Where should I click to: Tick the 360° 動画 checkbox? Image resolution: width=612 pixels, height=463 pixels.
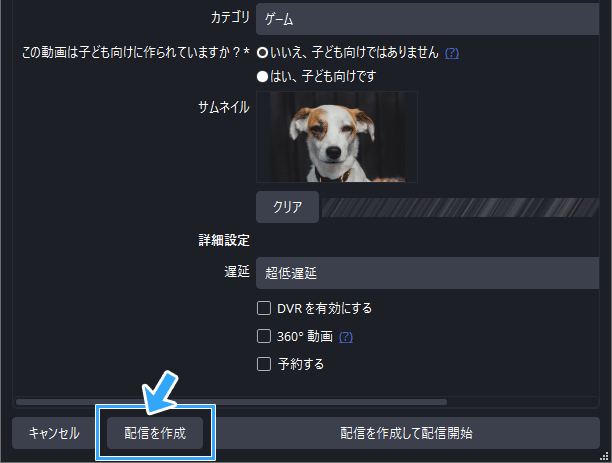(x=264, y=336)
